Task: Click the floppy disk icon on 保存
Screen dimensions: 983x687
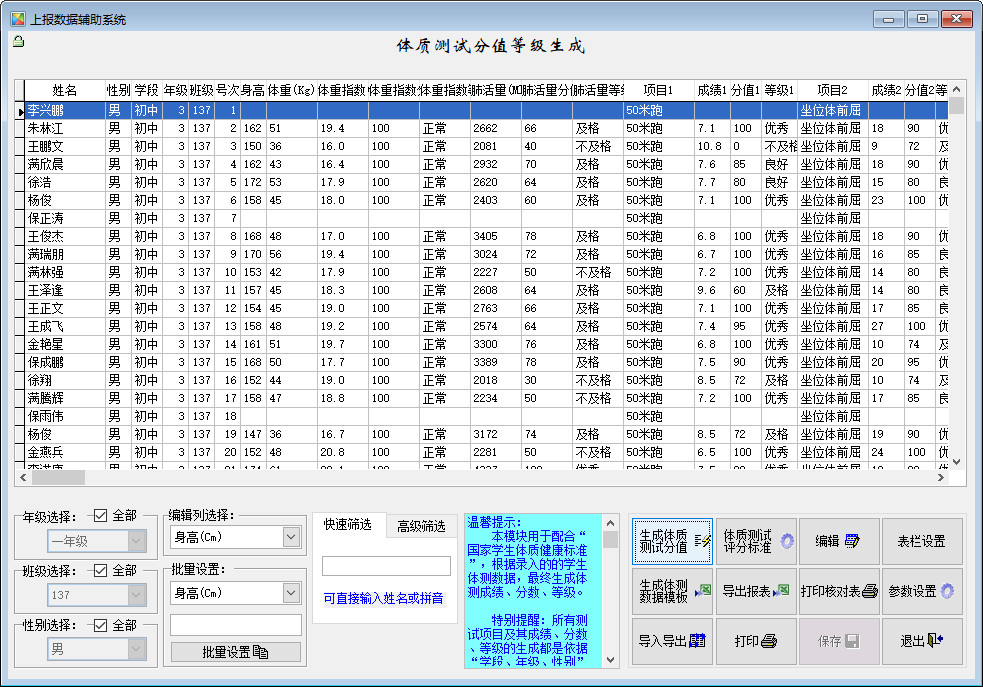Action: tap(852, 641)
